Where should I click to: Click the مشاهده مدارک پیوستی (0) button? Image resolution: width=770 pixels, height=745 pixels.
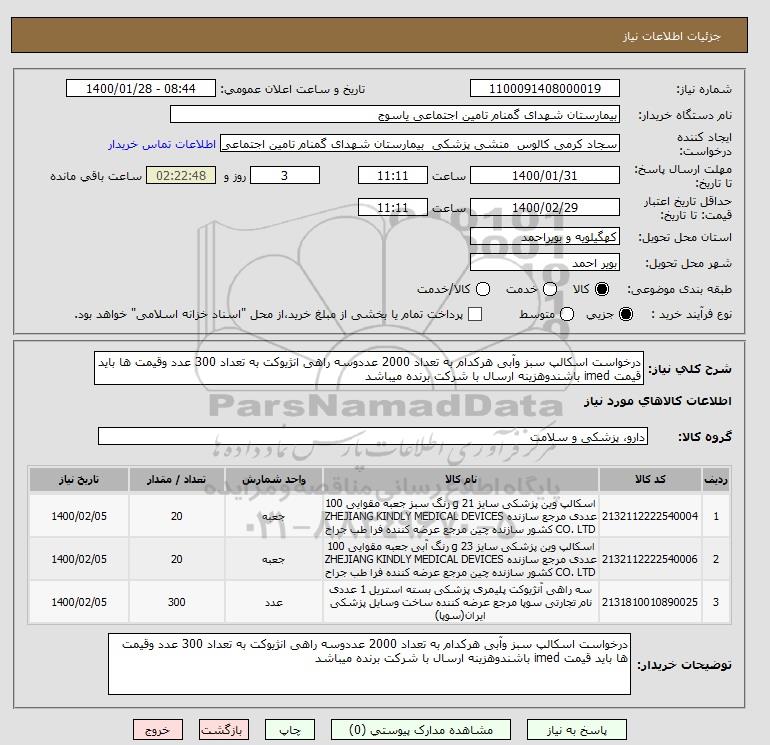pyautogui.click(x=421, y=730)
